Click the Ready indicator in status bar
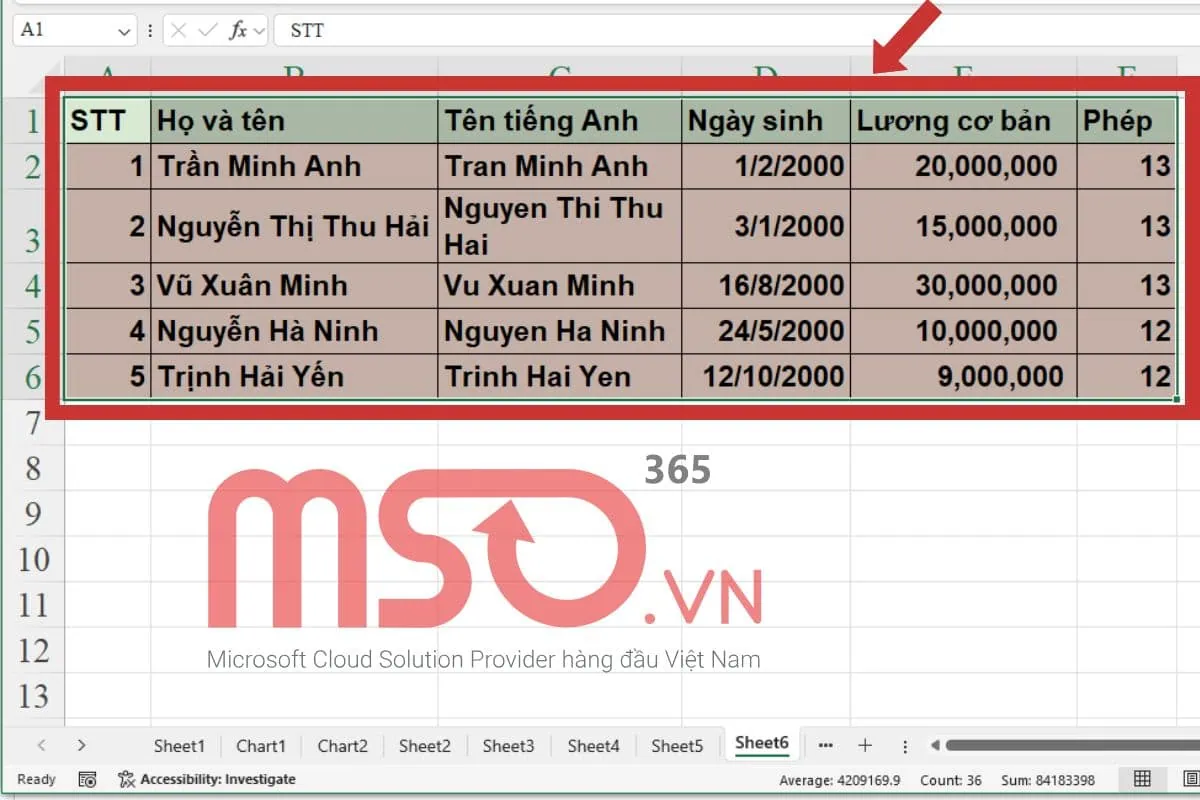Screen dimensions: 1200x800 (x=35, y=779)
